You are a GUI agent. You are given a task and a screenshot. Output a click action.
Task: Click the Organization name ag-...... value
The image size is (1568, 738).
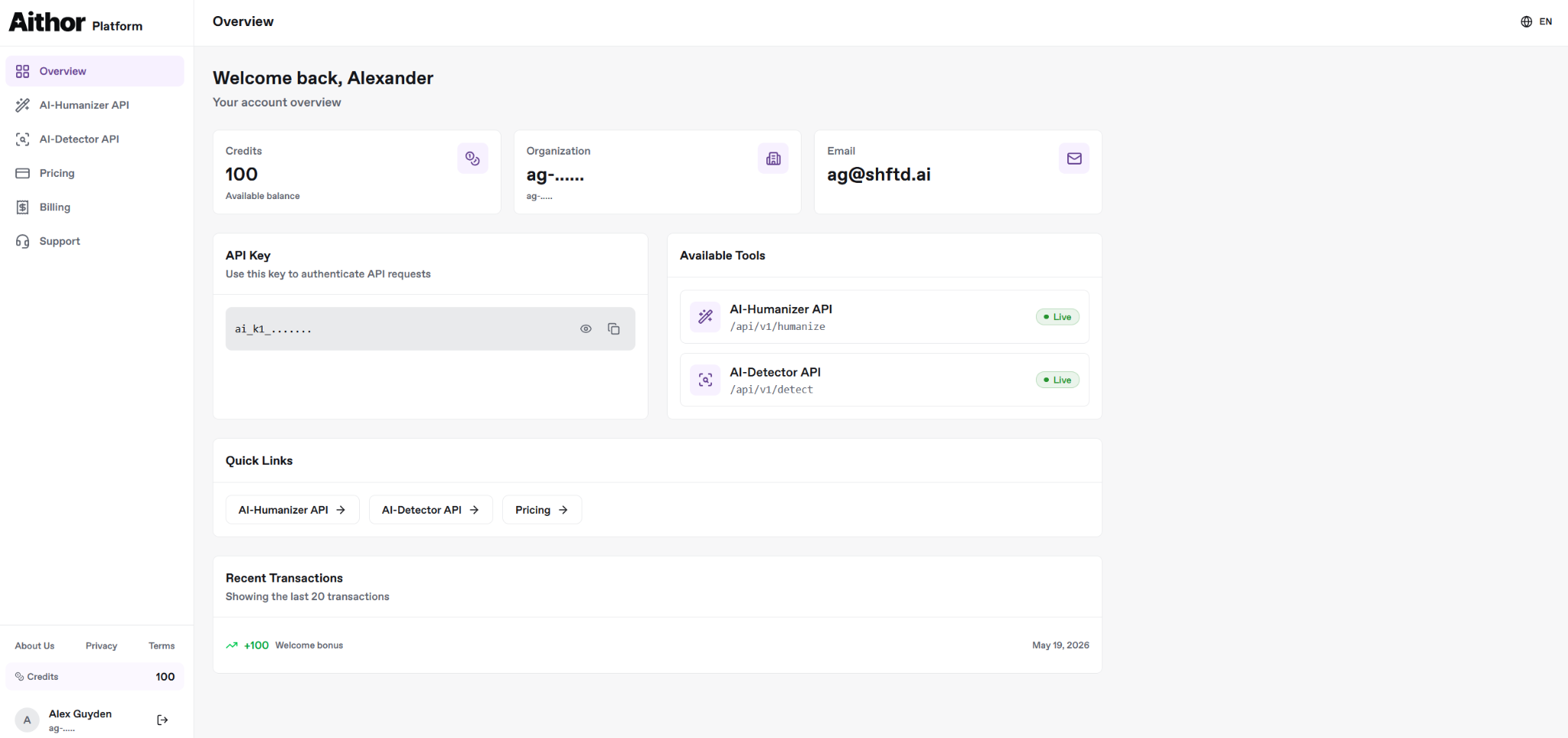click(555, 175)
